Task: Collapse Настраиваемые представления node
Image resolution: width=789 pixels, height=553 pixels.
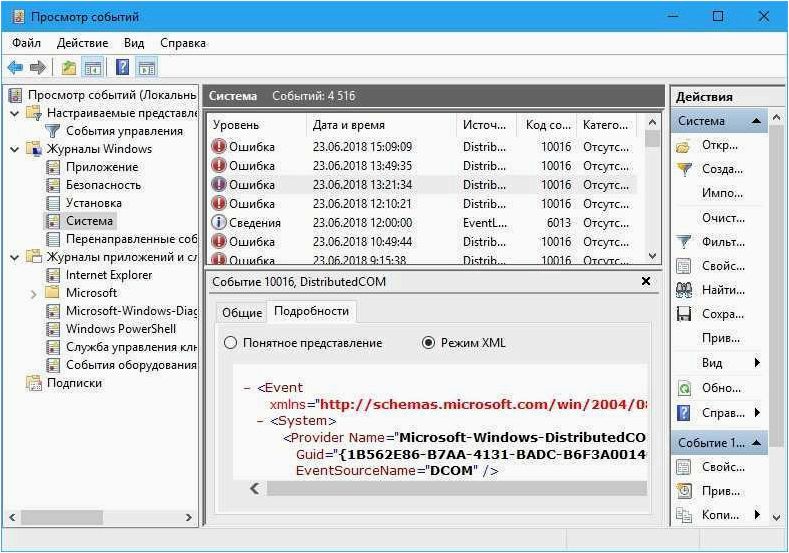Action: (15, 113)
